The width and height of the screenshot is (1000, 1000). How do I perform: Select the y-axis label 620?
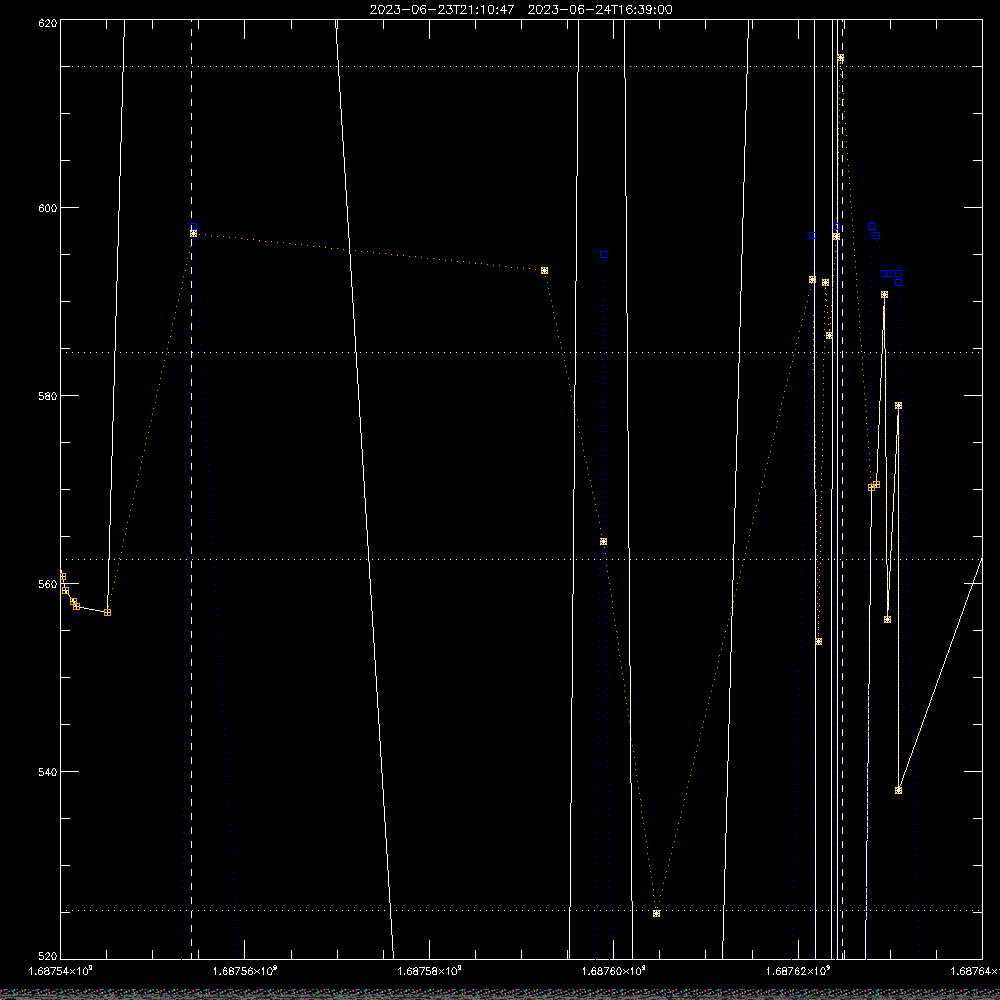click(x=48, y=23)
